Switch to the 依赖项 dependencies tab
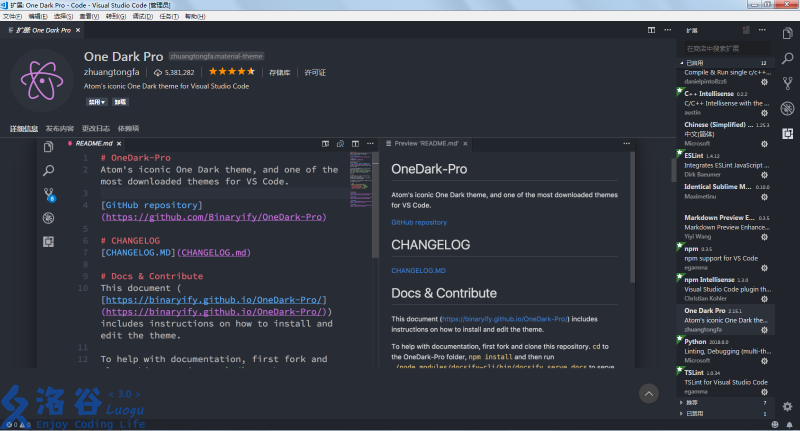The height and width of the screenshot is (431, 800). (x=128, y=129)
